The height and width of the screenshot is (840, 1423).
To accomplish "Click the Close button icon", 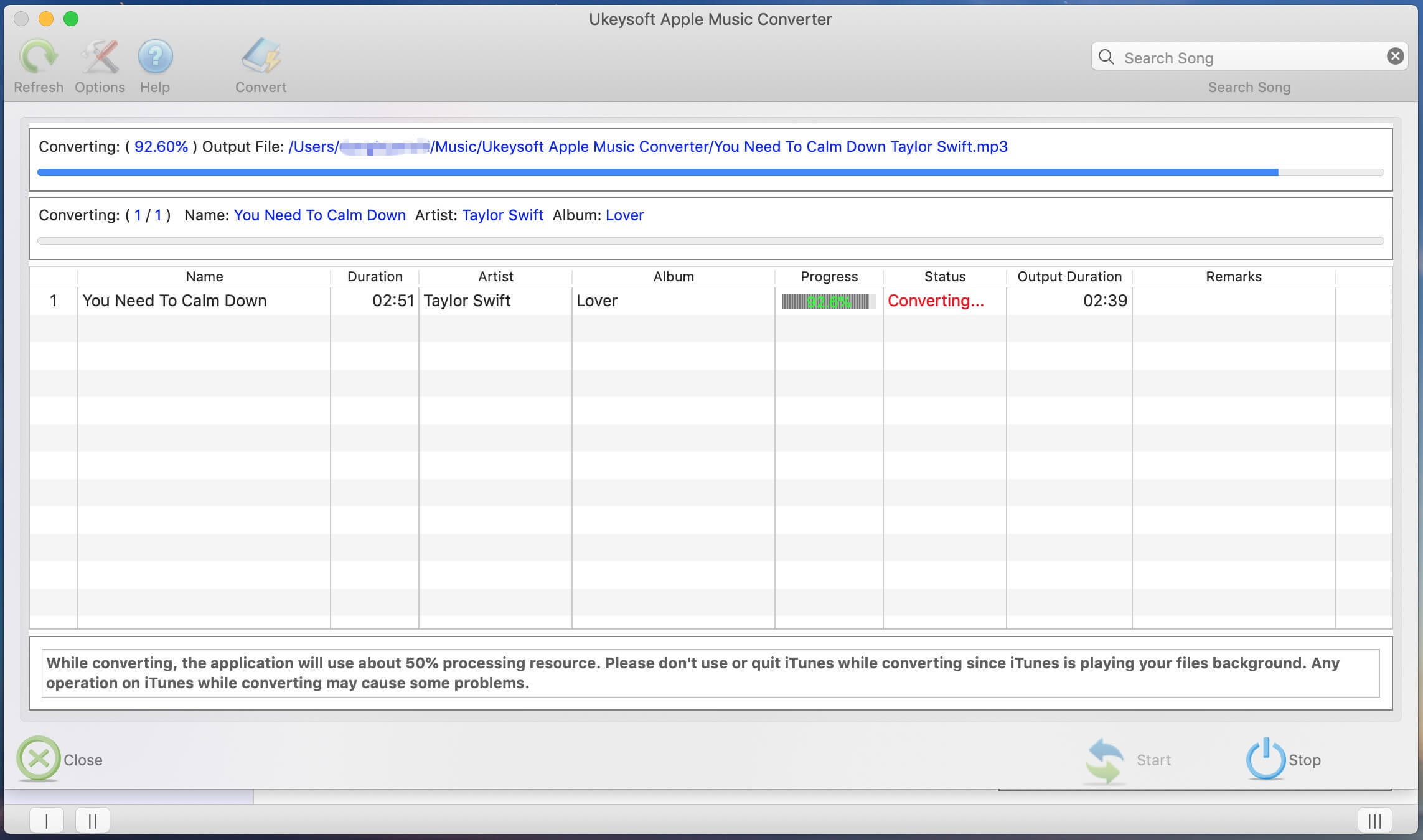I will (39, 760).
